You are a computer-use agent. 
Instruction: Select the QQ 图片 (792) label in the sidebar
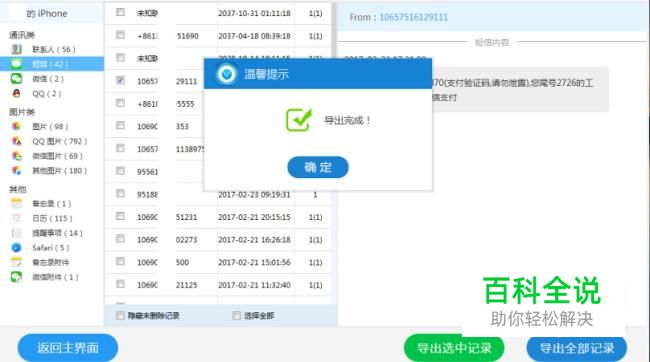pos(60,141)
